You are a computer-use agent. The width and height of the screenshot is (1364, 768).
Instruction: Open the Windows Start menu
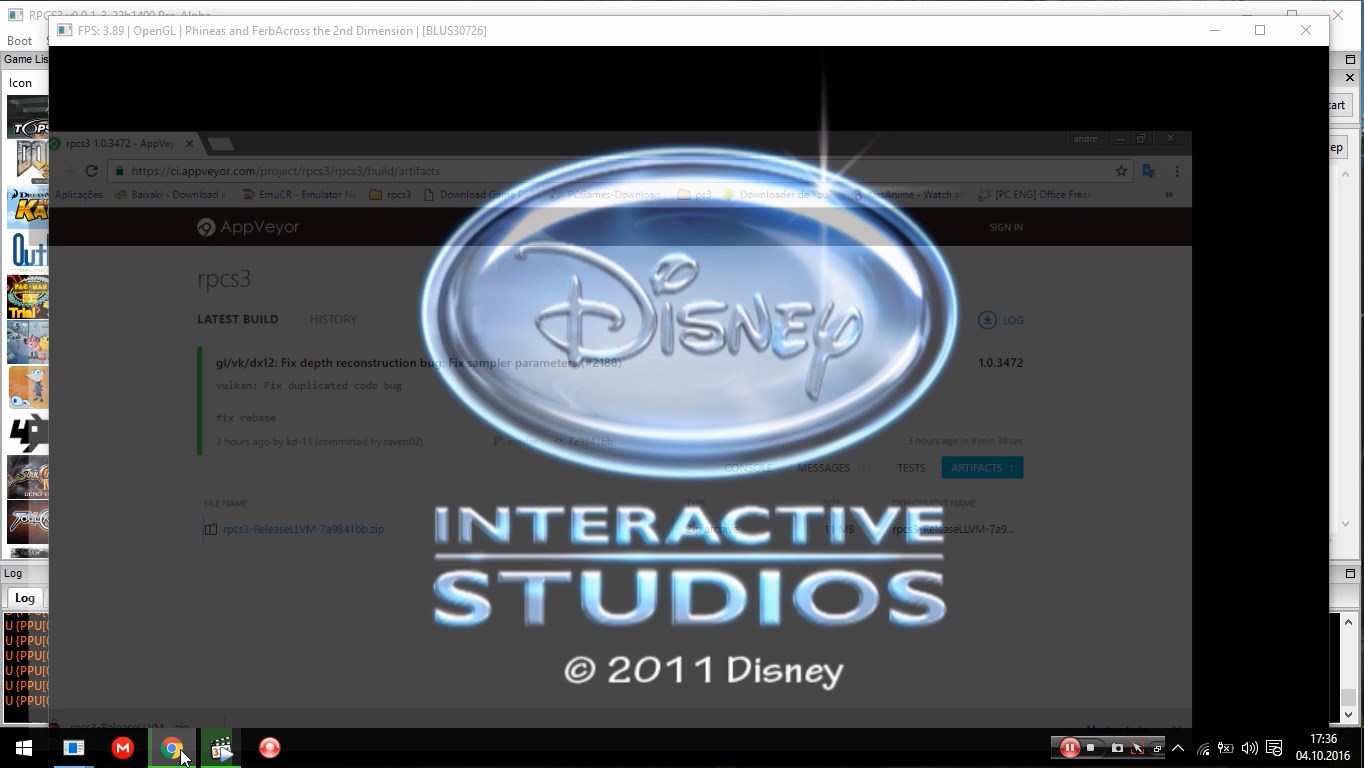(x=24, y=748)
